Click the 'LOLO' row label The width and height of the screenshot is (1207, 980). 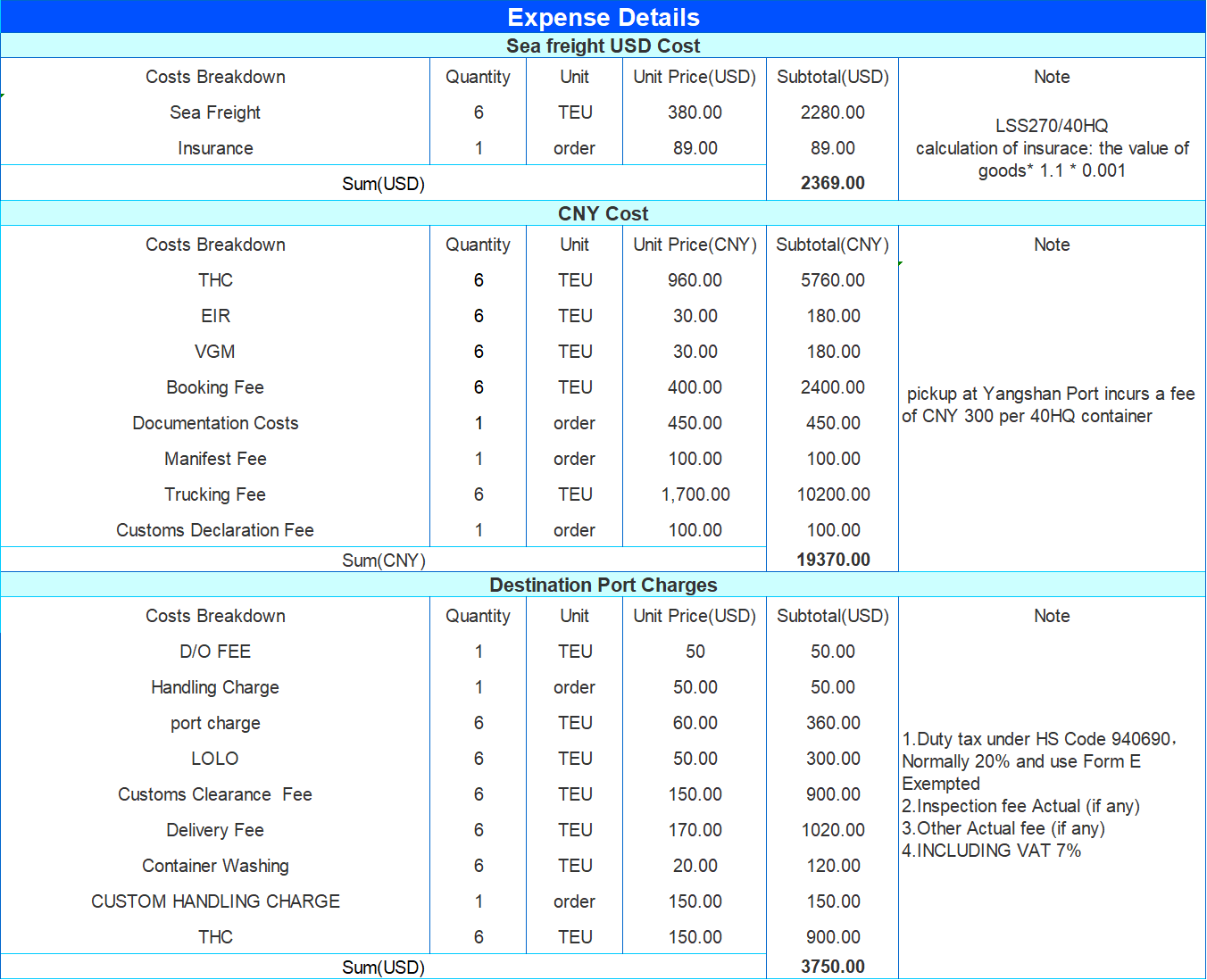pyautogui.click(x=215, y=759)
